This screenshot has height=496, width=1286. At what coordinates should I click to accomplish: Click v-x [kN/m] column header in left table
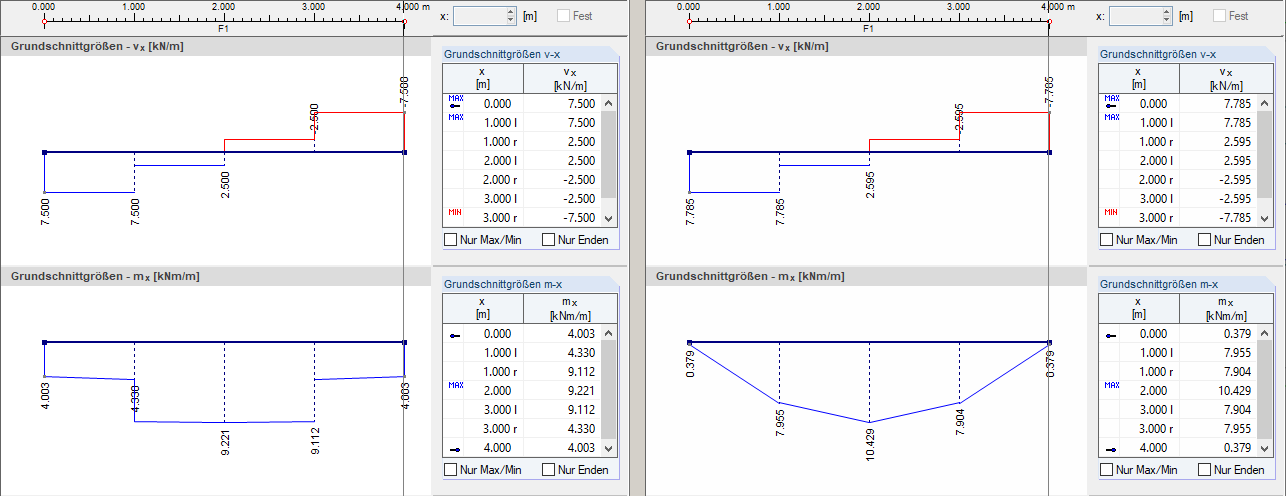point(569,79)
